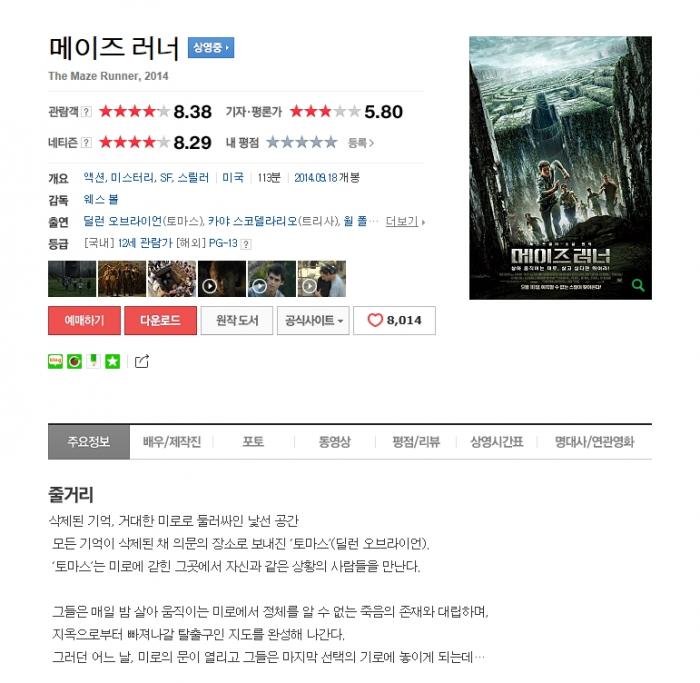Like the movie with the heart button
Image resolution: width=700 pixels, height=683 pixels.
tap(394, 320)
